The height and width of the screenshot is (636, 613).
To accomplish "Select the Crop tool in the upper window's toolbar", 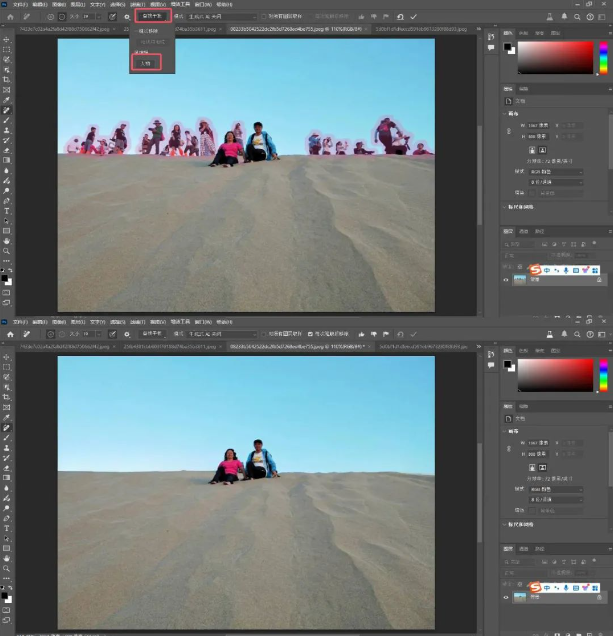I will (x=6, y=80).
